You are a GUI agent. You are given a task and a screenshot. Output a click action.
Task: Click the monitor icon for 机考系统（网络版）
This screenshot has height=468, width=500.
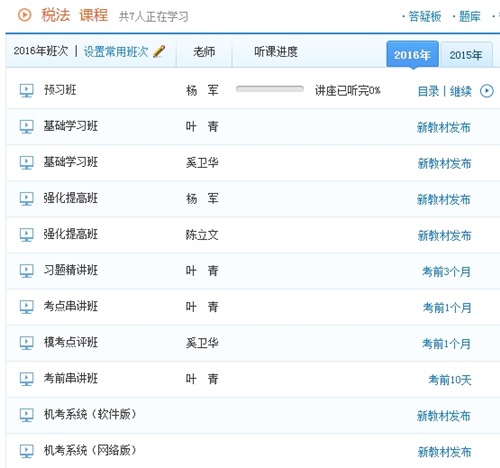(x=26, y=451)
